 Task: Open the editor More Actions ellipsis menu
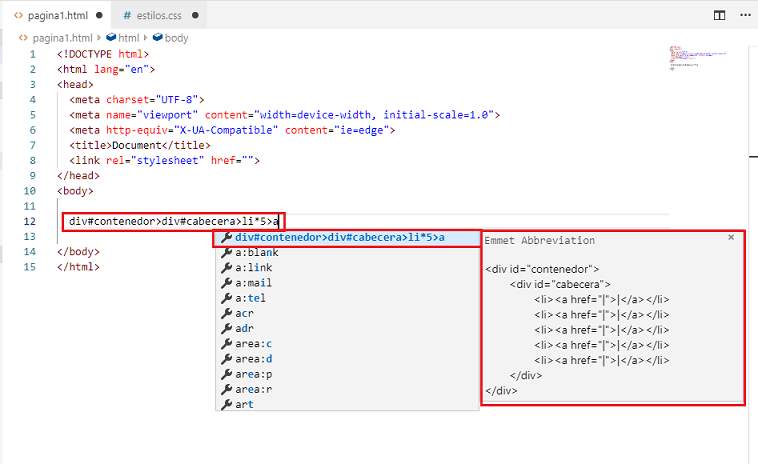click(745, 15)
